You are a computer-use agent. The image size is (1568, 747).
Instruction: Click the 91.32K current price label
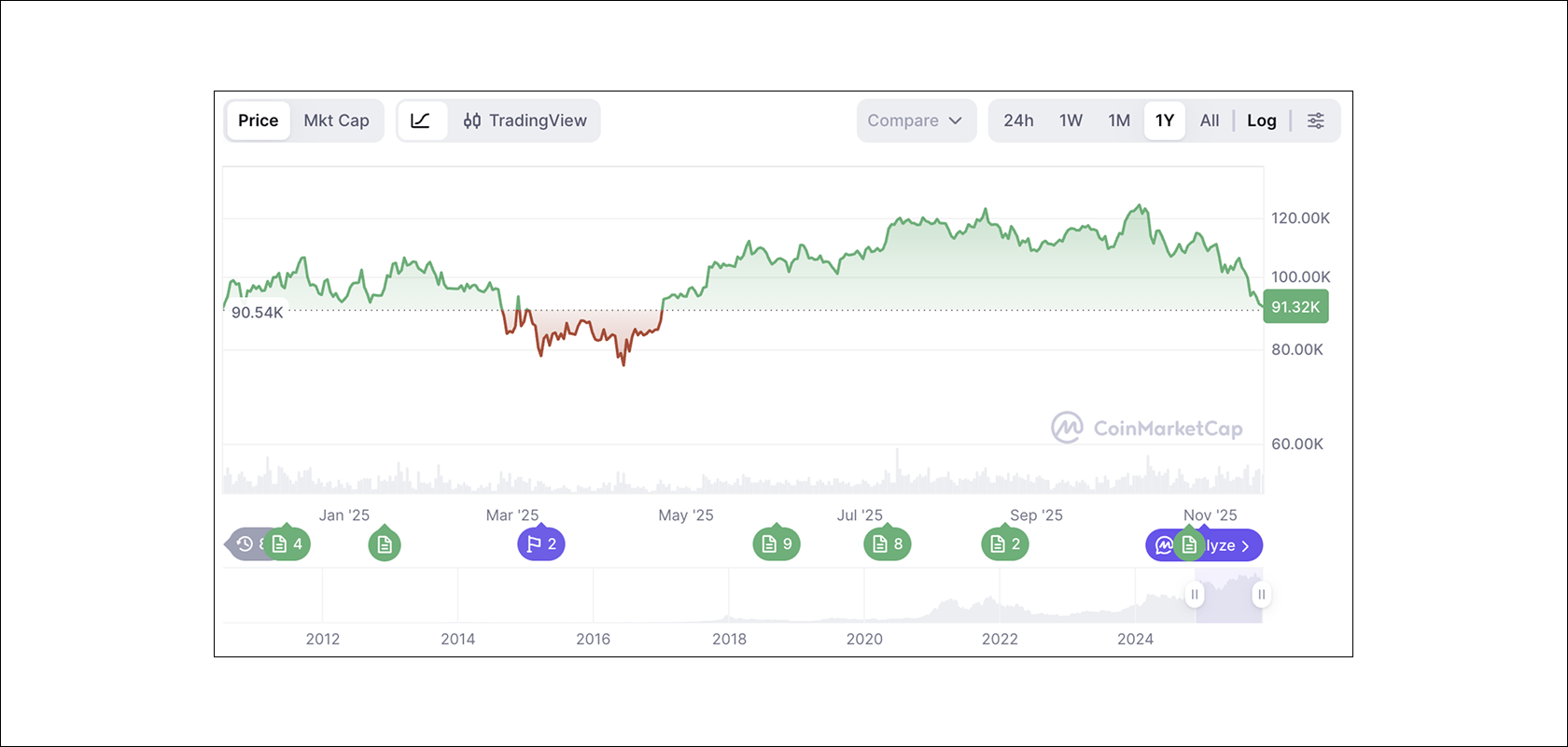tap(1295, 307)
